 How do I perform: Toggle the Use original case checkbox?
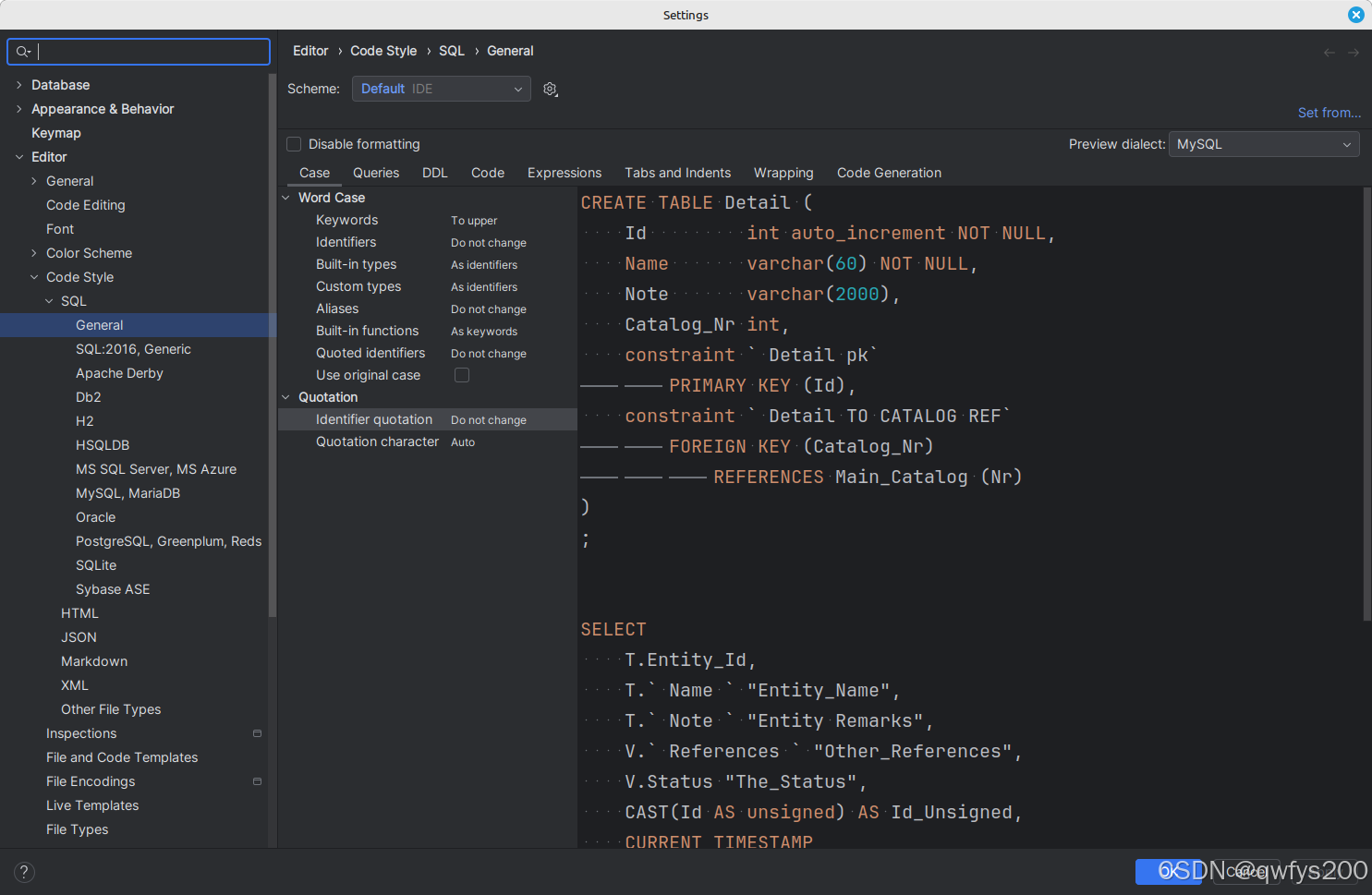pyautogui.click(x=462, y=375)
